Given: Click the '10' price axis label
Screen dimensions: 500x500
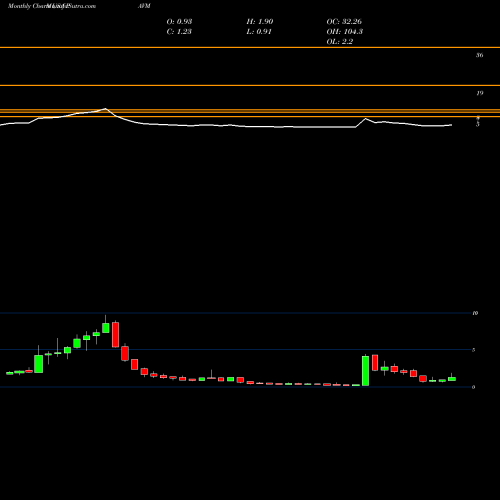Looking at the screenshot, I should click(x=475, y=313).
